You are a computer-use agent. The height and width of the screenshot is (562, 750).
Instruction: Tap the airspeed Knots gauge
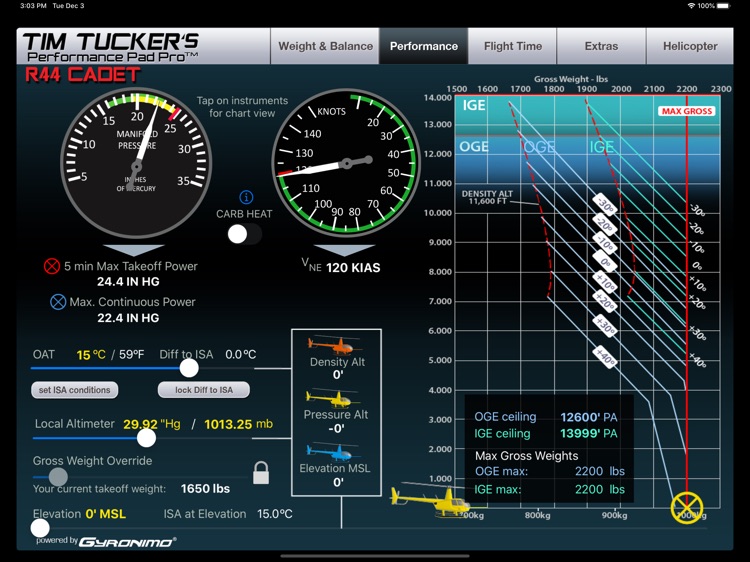(346, 163)
